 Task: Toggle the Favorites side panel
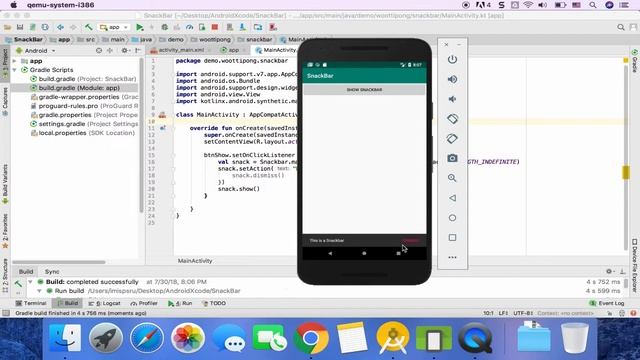[x=5, y=231]
